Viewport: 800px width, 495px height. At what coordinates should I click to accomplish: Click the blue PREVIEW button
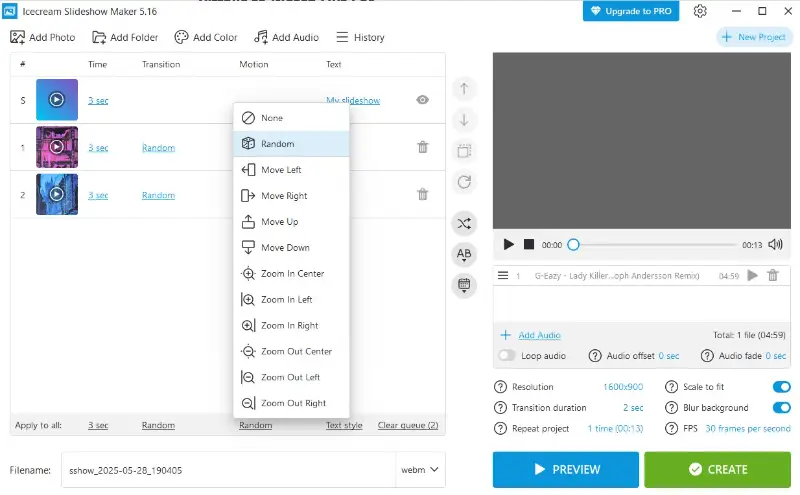click(x=565, y=469)
